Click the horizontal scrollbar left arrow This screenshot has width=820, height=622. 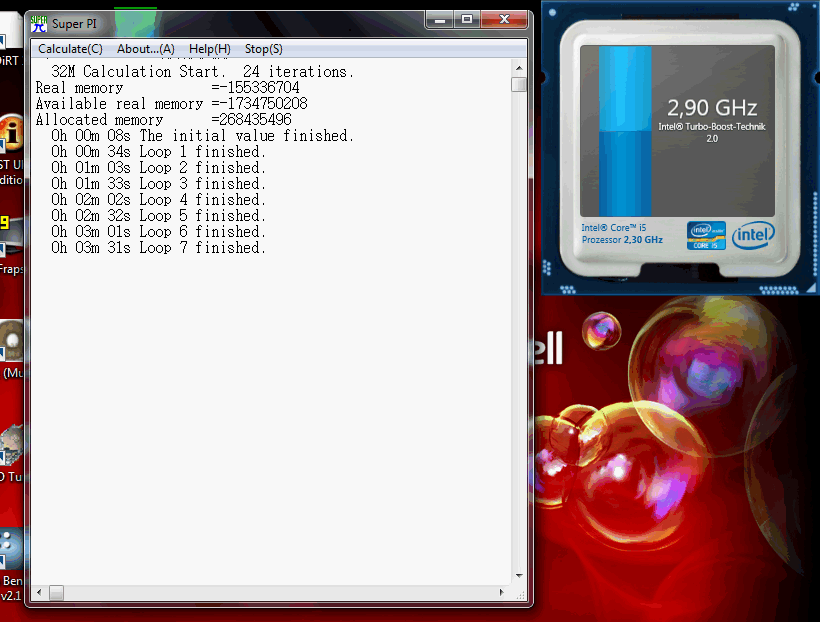point(39,593)
